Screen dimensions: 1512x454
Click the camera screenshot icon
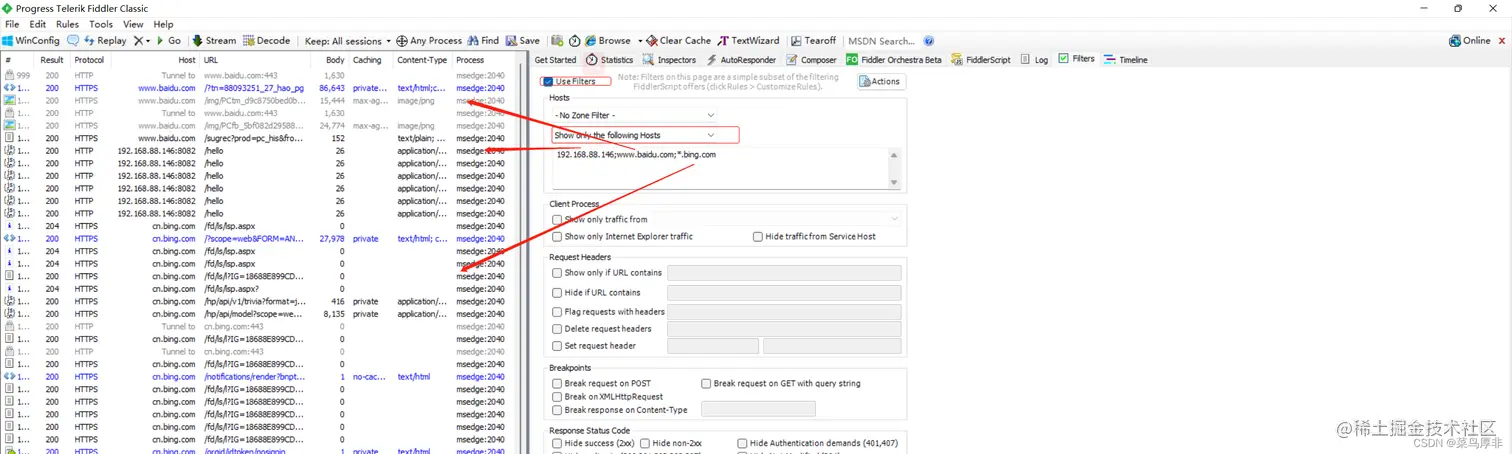(x=557, y=41)
